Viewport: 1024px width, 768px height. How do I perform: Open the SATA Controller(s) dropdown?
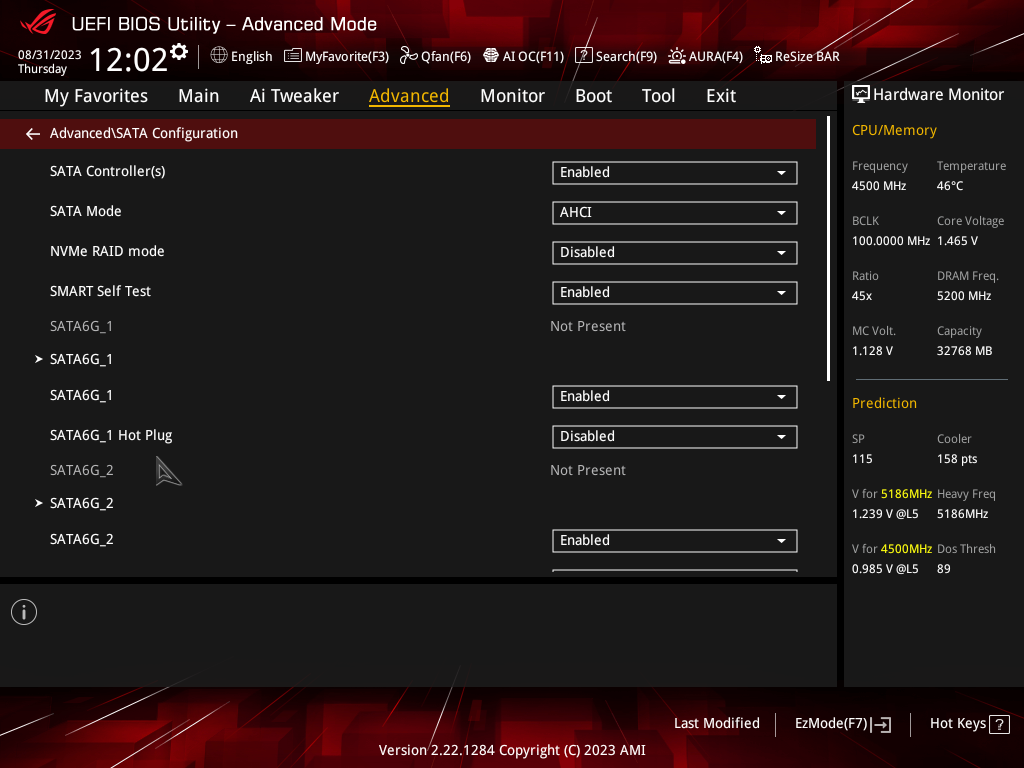pos(675,172)
